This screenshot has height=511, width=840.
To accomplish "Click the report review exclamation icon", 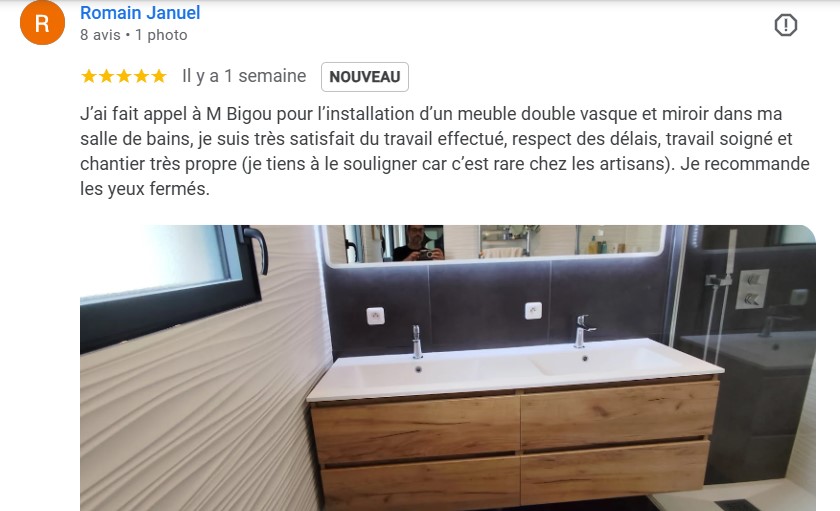I will [785, 25].
